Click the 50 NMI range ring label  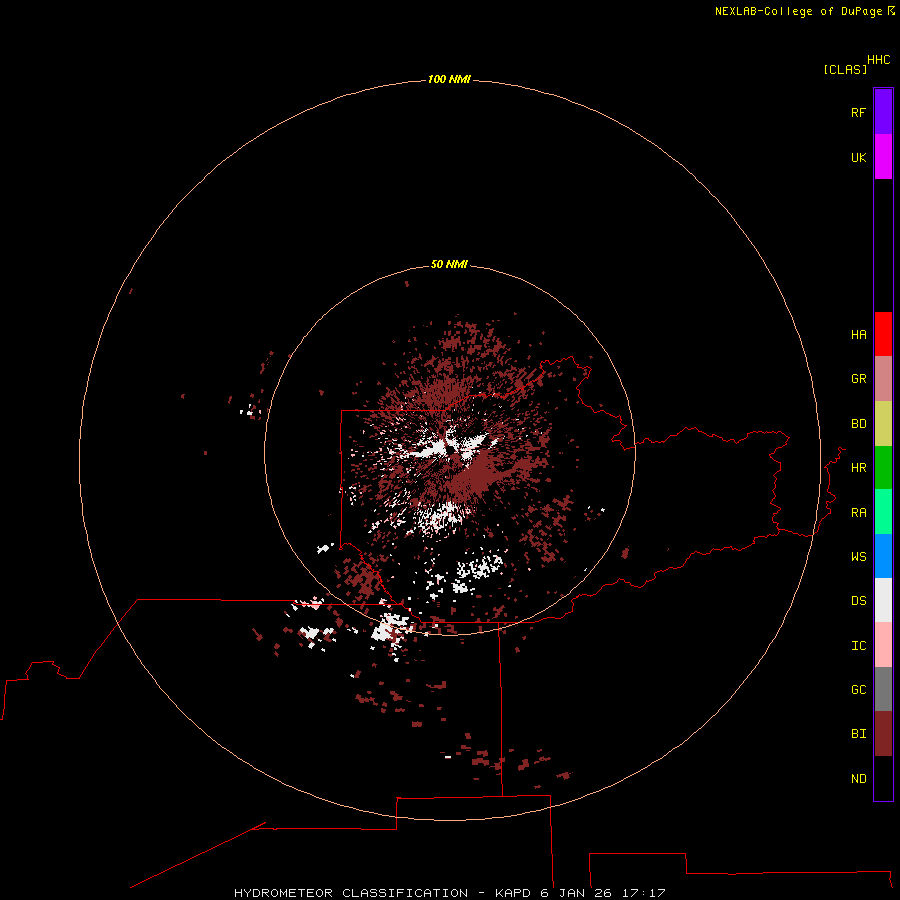(449, 264)
